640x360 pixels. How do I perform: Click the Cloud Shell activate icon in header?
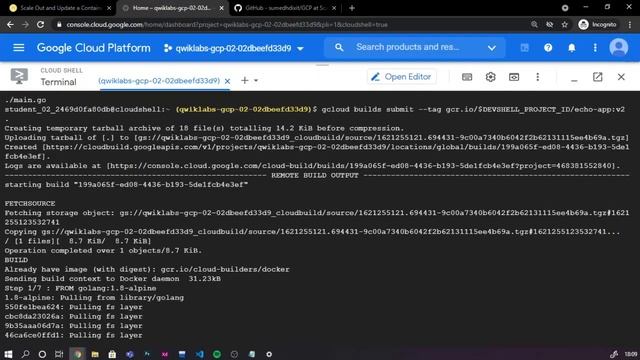tap(524, 48)
